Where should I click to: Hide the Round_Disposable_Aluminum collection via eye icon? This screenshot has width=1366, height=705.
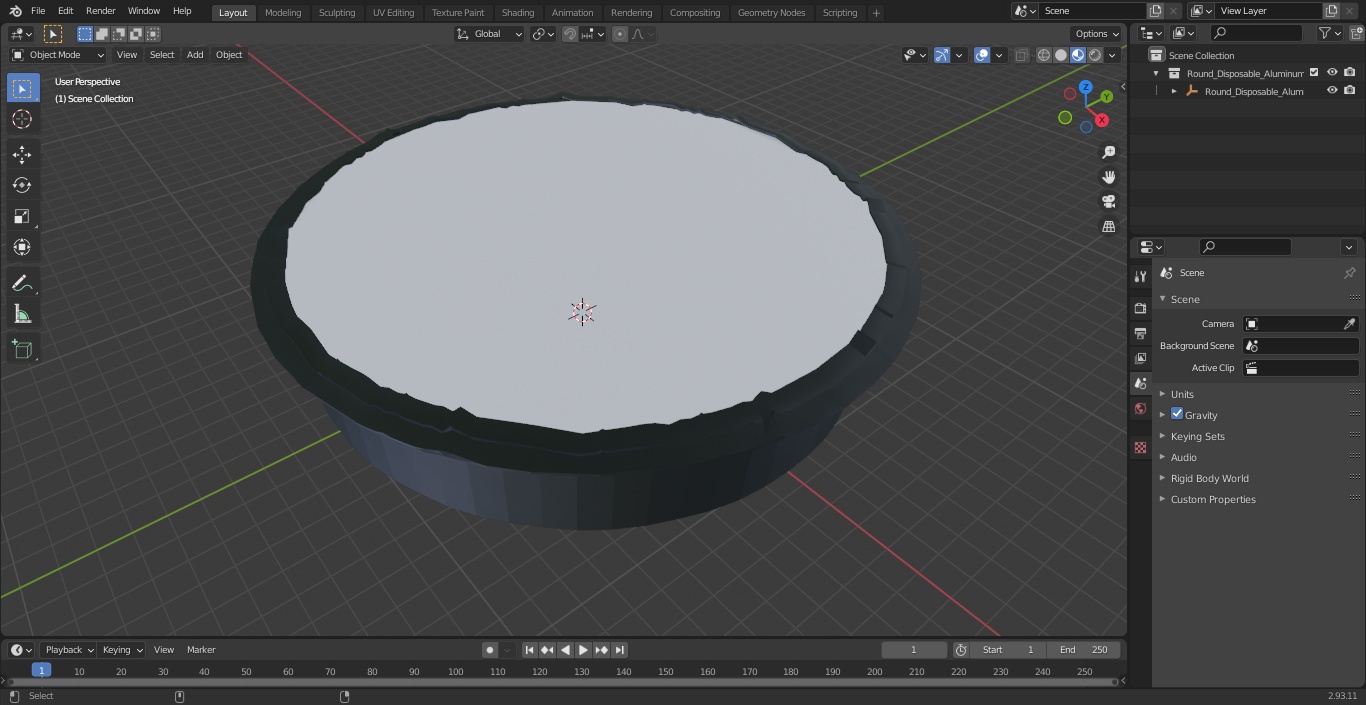pyautogui.click(x=1332, y=73)
